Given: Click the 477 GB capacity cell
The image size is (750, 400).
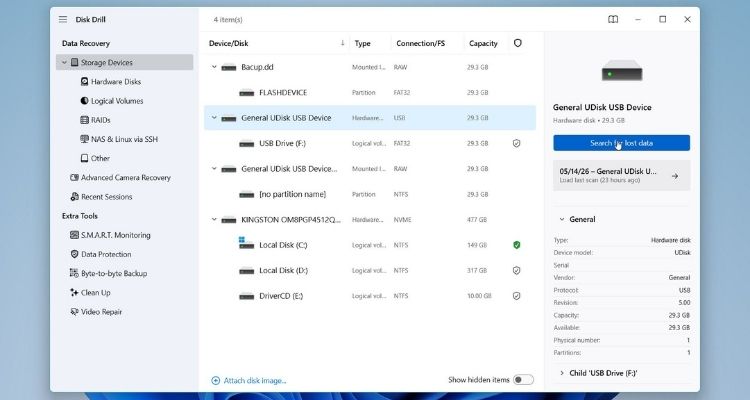Looking at the screenshot, I should [477, 220].
